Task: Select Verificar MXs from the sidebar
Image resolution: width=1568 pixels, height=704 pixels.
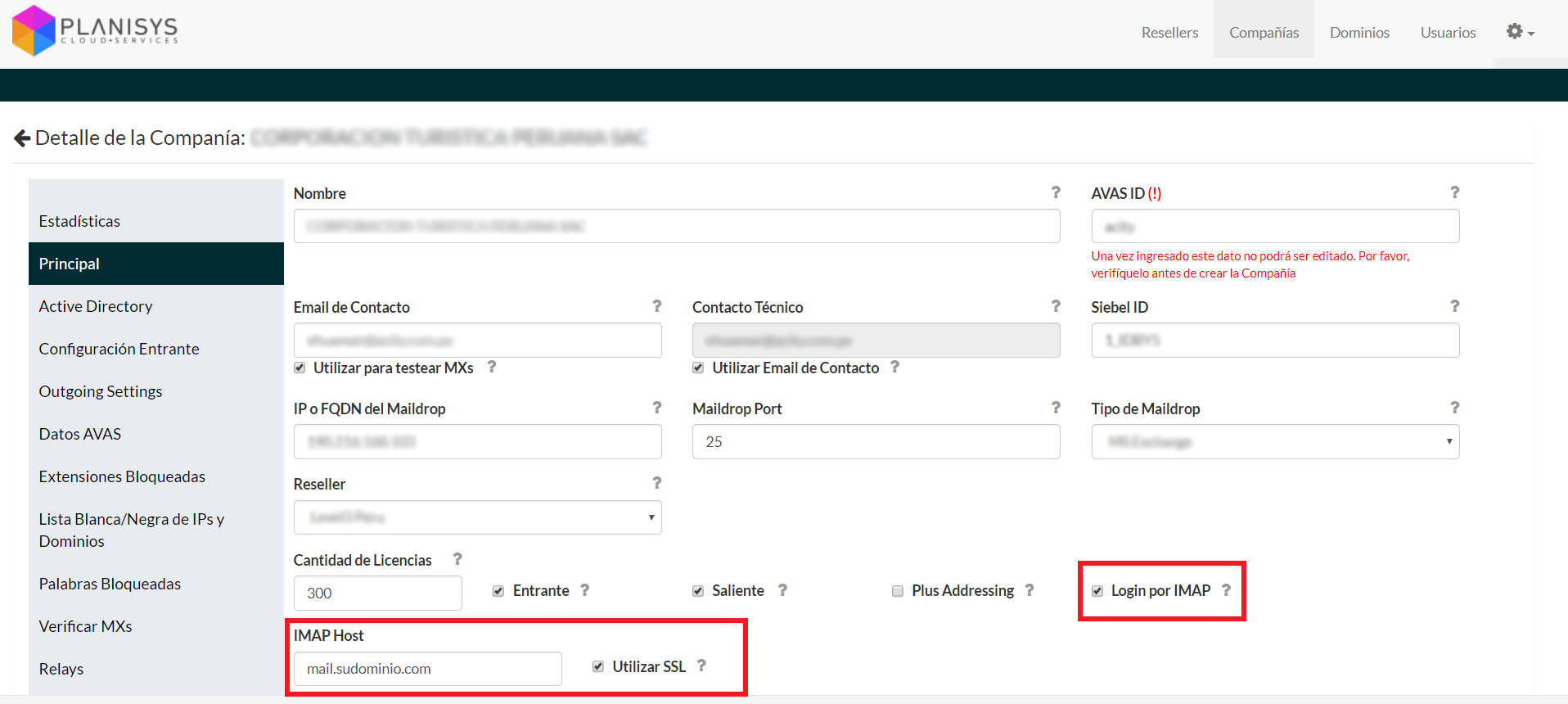Action: tap(85, 626)
